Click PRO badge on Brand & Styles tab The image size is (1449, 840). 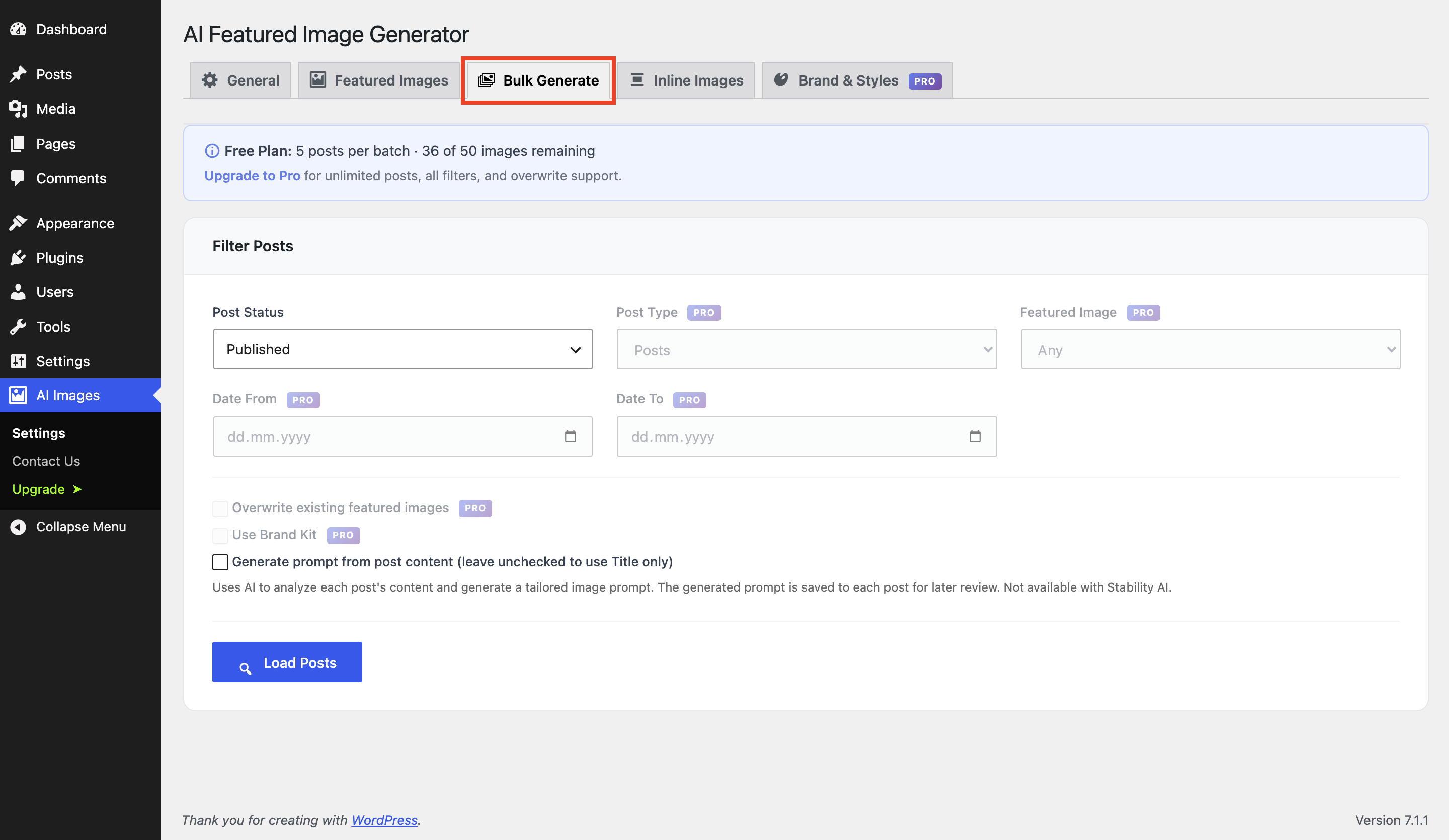(x=925, y=81)
